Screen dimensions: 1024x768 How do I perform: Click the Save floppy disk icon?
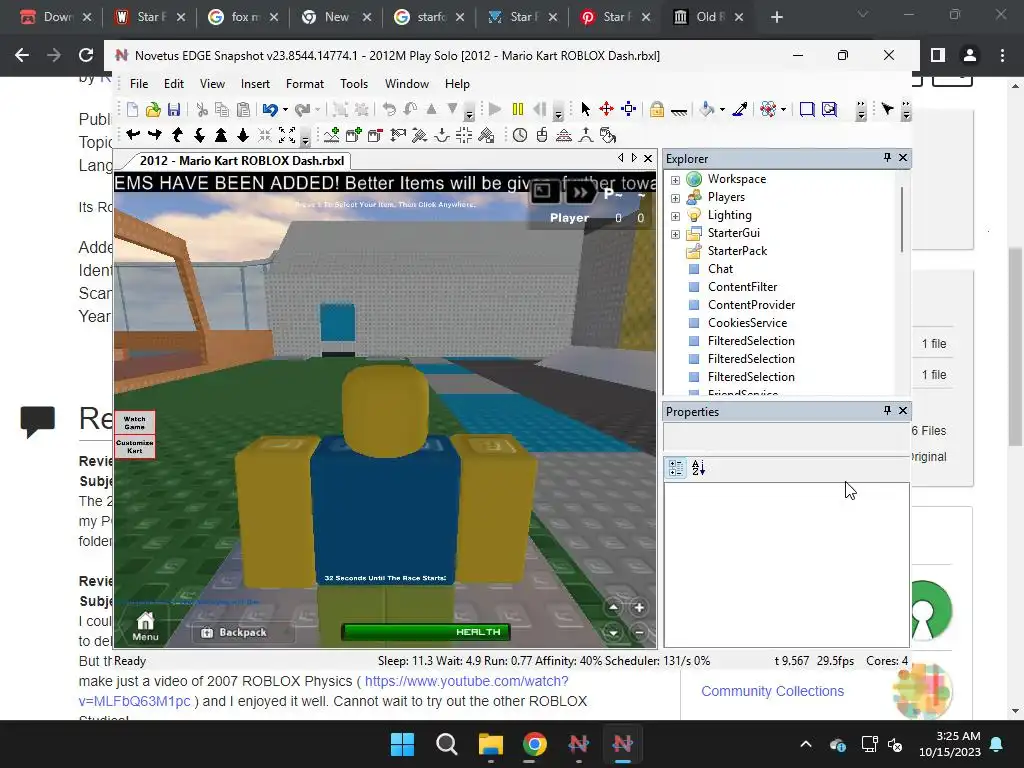[174, 110]
